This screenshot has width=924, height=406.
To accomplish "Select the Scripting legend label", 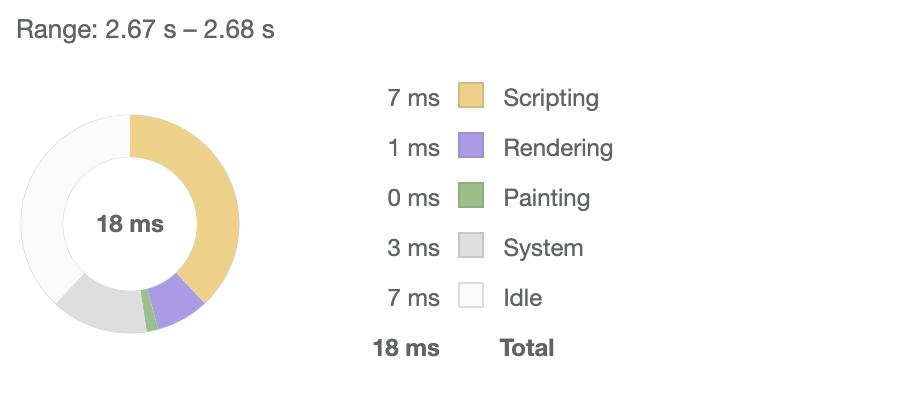I will point(550,98).
